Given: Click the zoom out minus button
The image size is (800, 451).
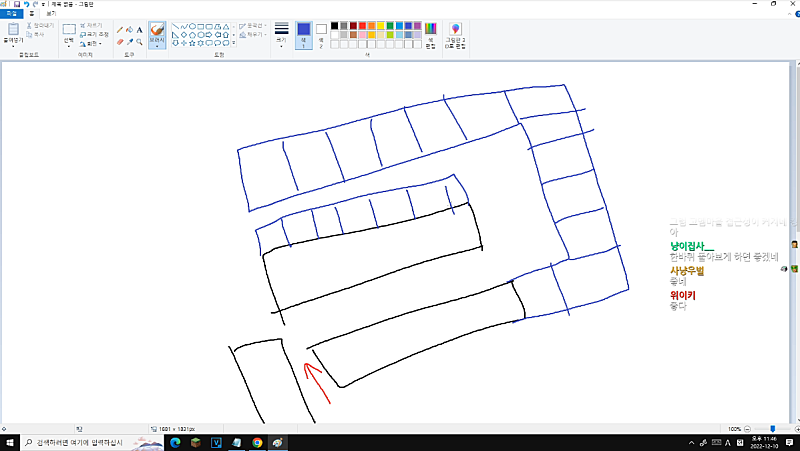Looking at the screenshot, I should click(747, 429).
